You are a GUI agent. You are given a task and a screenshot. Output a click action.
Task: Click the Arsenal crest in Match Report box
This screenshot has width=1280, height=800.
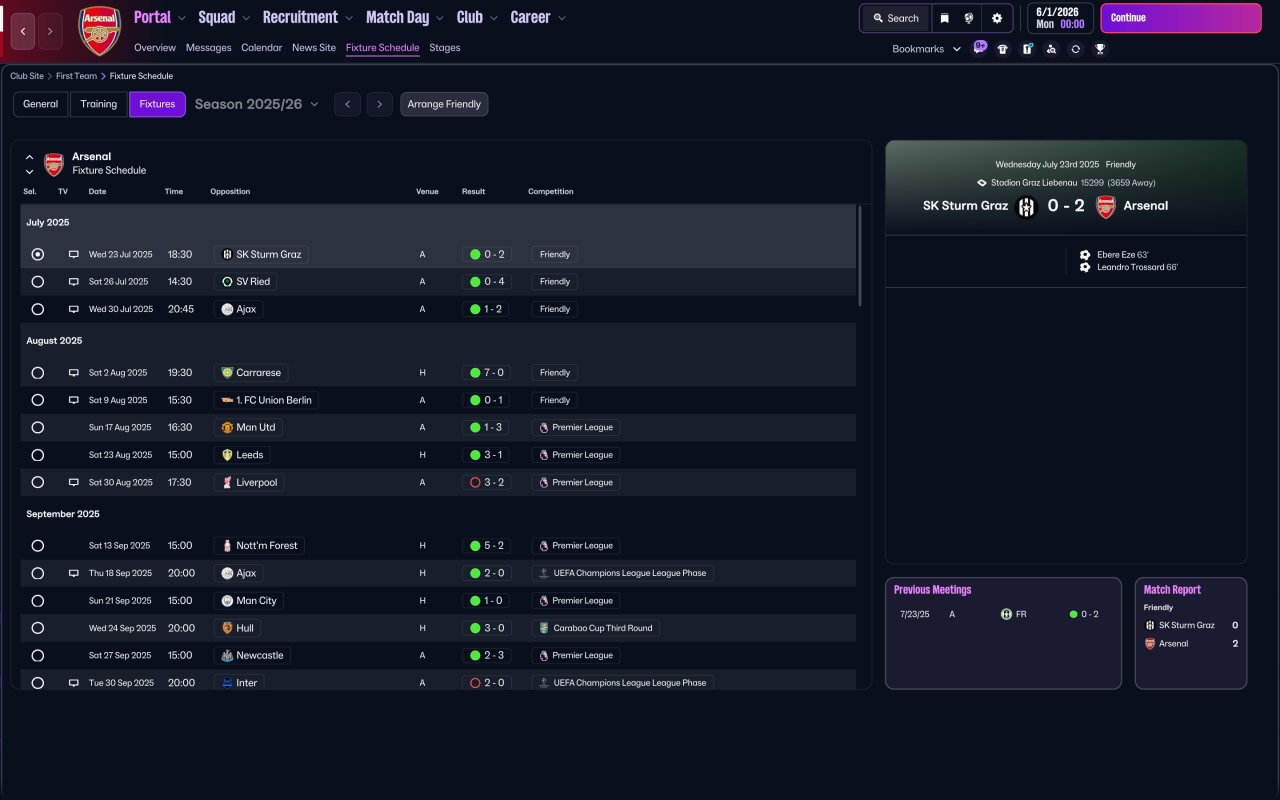coord(1150,644)
